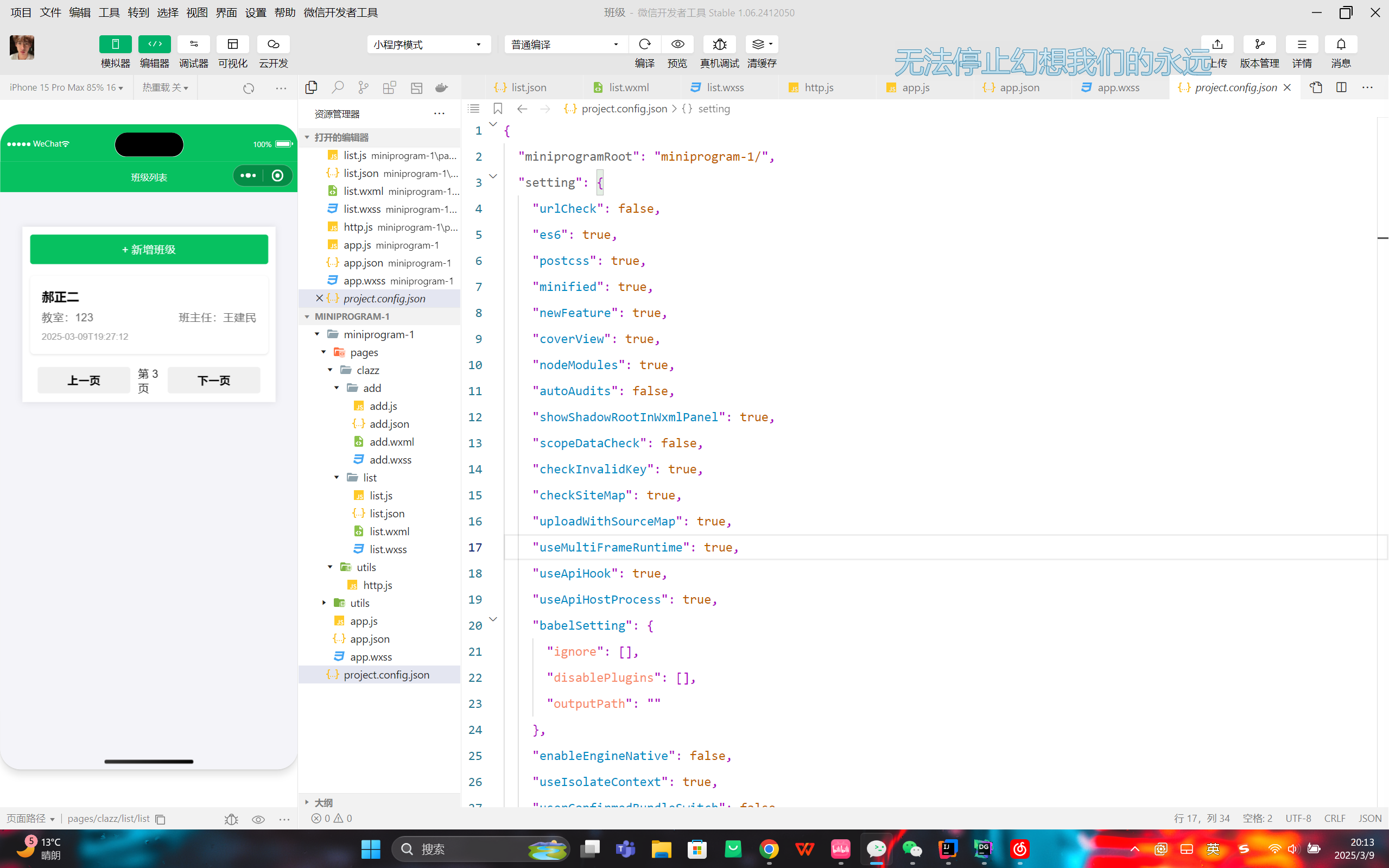The image size is (1389, 868).
Task: Click the compile (编译) refresh icon
Action: (x=645, y=44)
